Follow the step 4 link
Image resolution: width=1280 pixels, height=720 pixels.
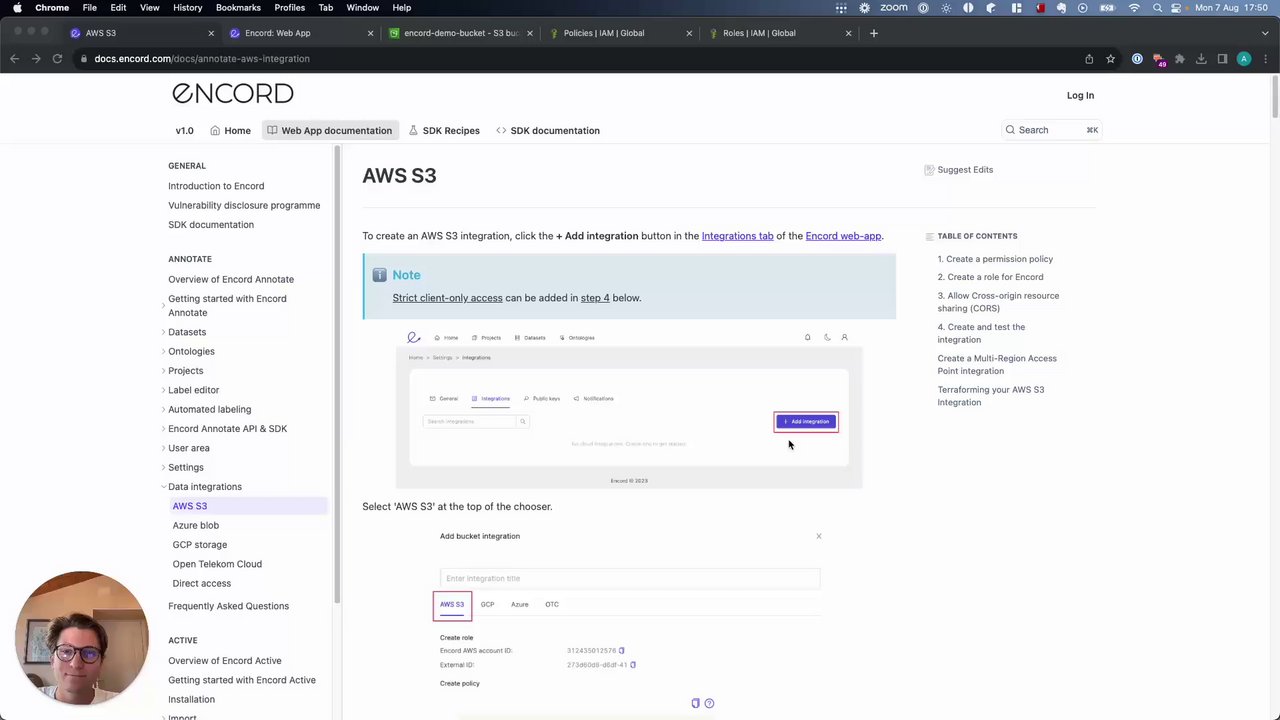coord(595,298)
